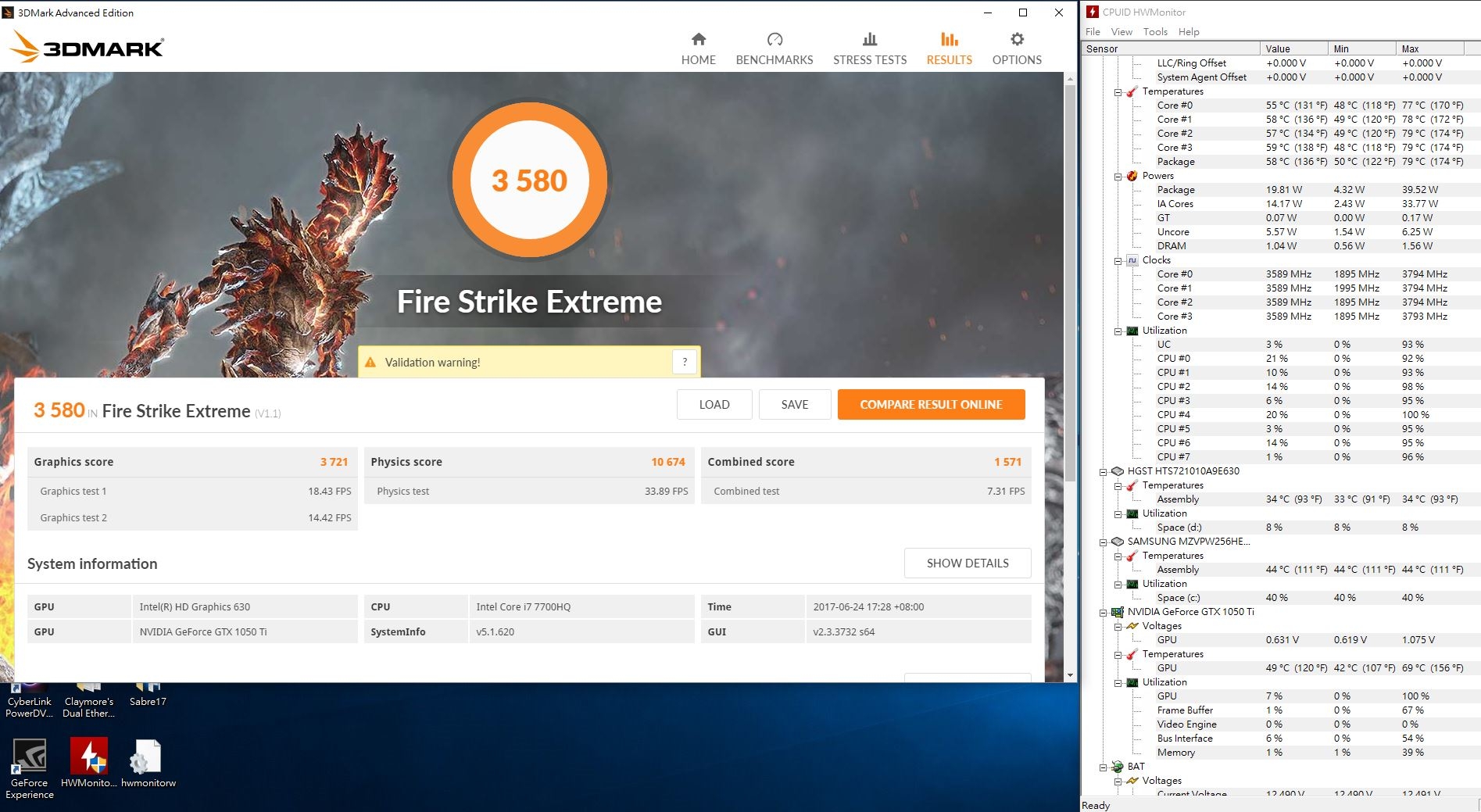Open Sabre17 desktop shortcut

pyautogui.click(x=148, y=696)
